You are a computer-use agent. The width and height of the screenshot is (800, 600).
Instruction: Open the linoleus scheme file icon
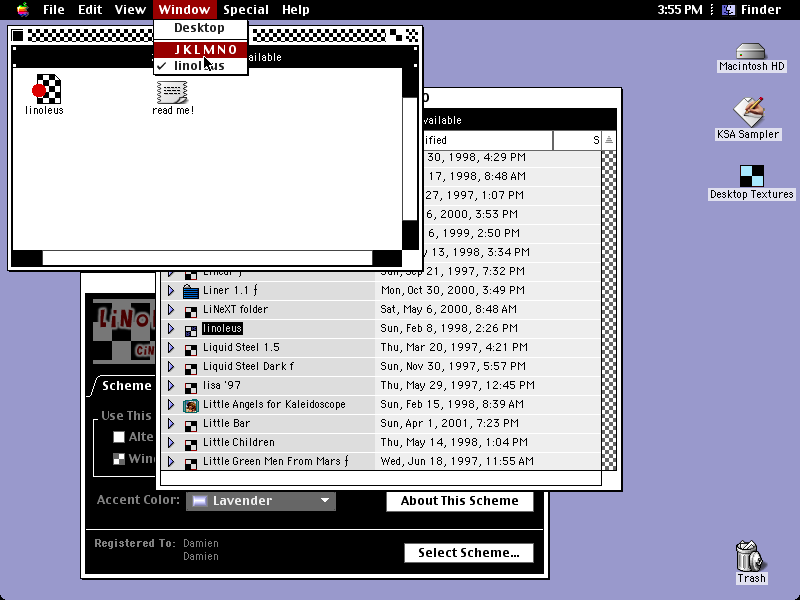pos(46,89)
